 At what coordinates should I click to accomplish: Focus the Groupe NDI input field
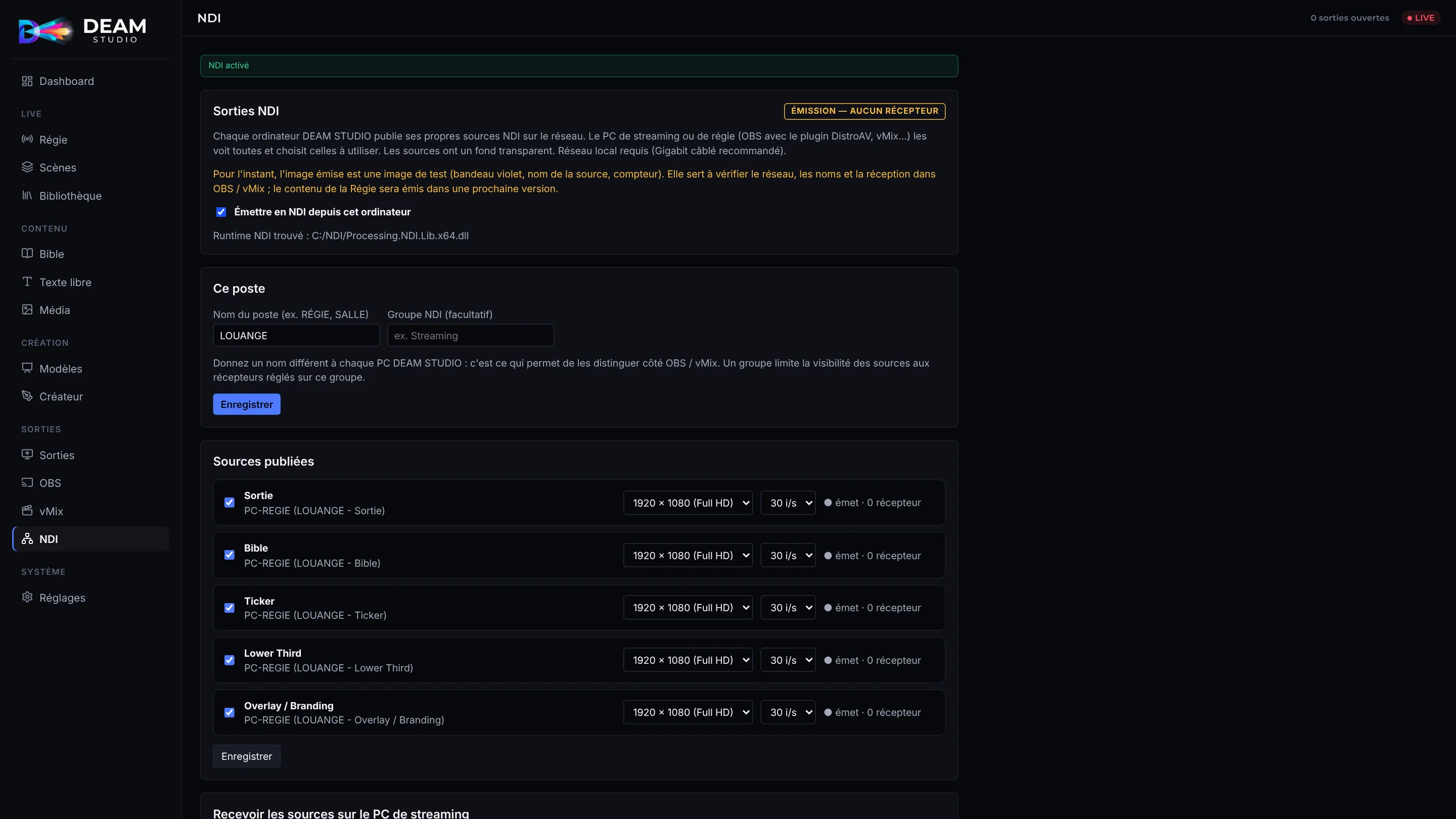[470, 335]
